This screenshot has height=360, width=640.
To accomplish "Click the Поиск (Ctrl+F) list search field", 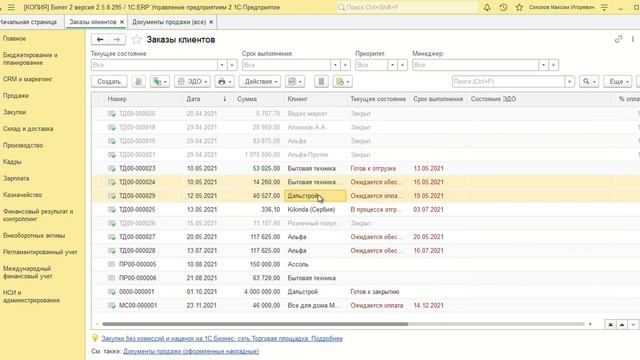I will (508, 82).
